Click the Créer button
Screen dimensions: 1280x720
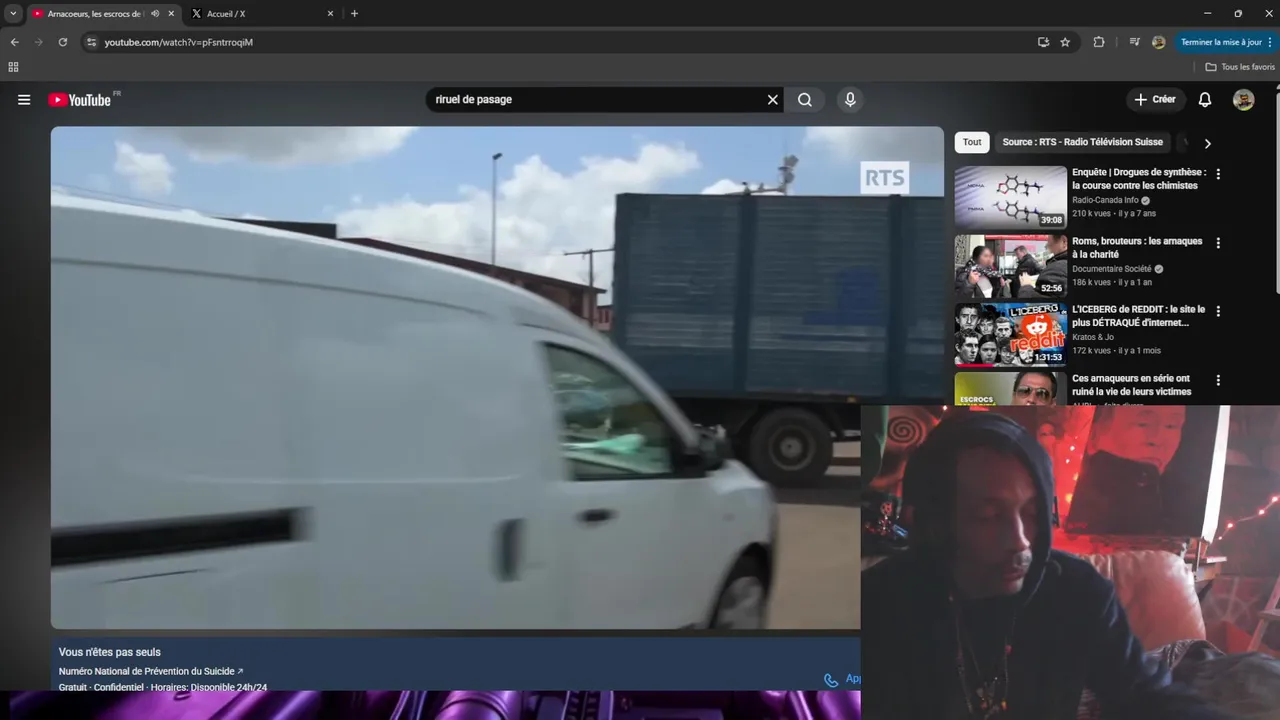[1155, 100]
